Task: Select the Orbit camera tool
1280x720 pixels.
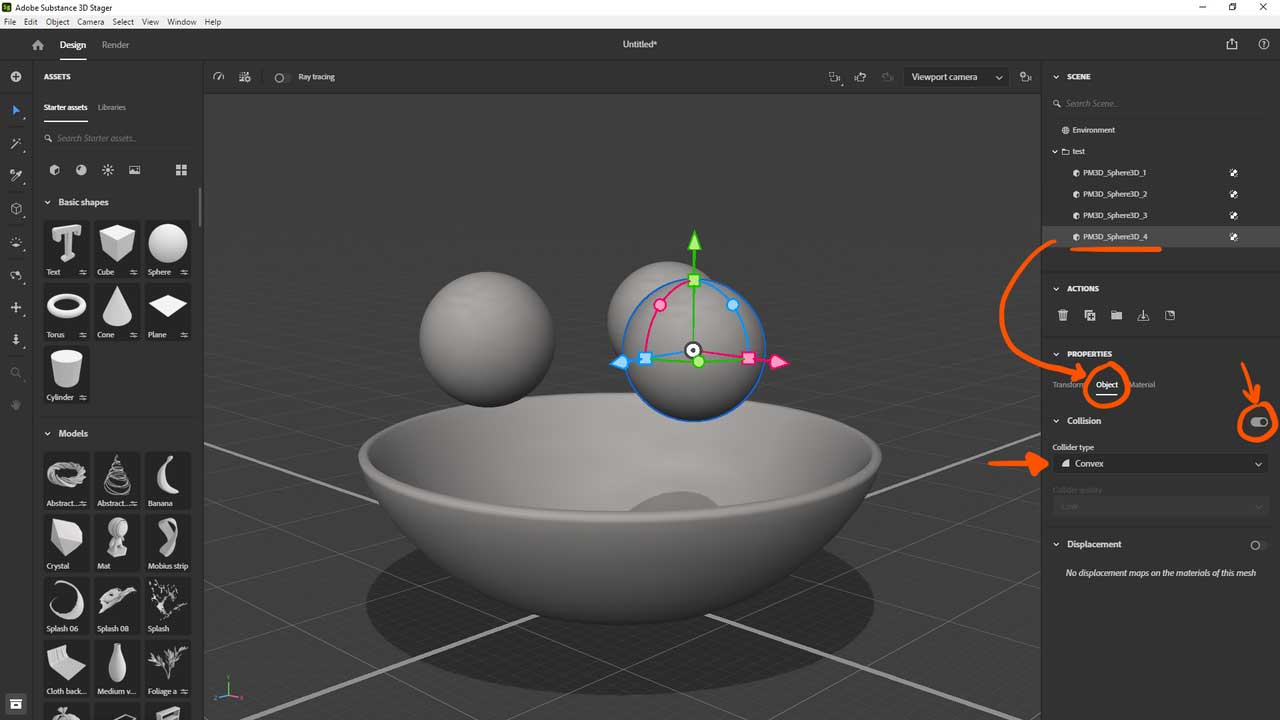Action: (x=16, y=275)
